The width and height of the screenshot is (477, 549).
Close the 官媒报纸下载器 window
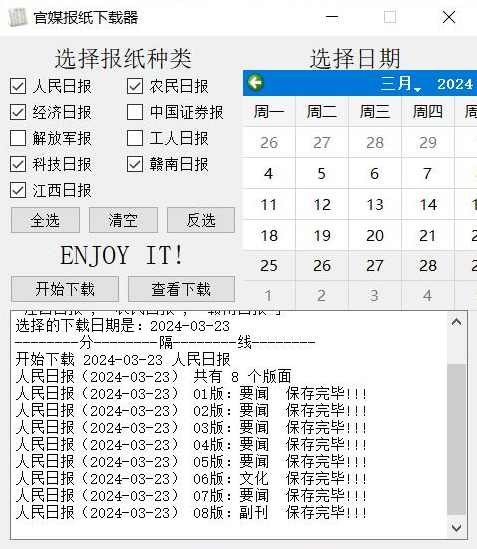[449, 17]
